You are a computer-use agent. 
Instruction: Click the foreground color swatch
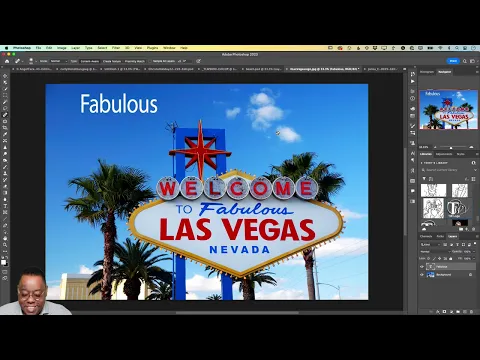(3, 262)
